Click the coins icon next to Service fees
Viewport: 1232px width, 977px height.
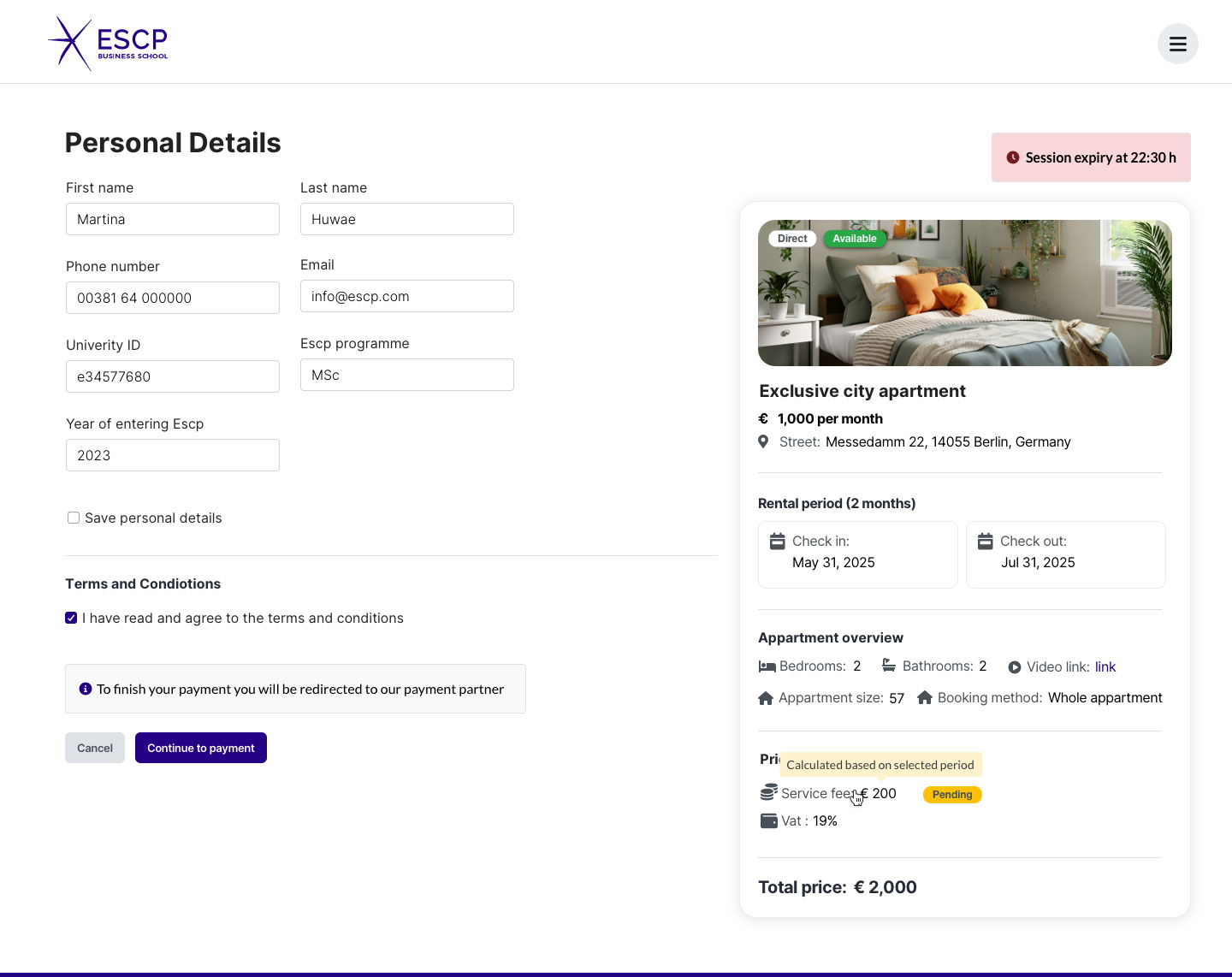pos(767,792)
